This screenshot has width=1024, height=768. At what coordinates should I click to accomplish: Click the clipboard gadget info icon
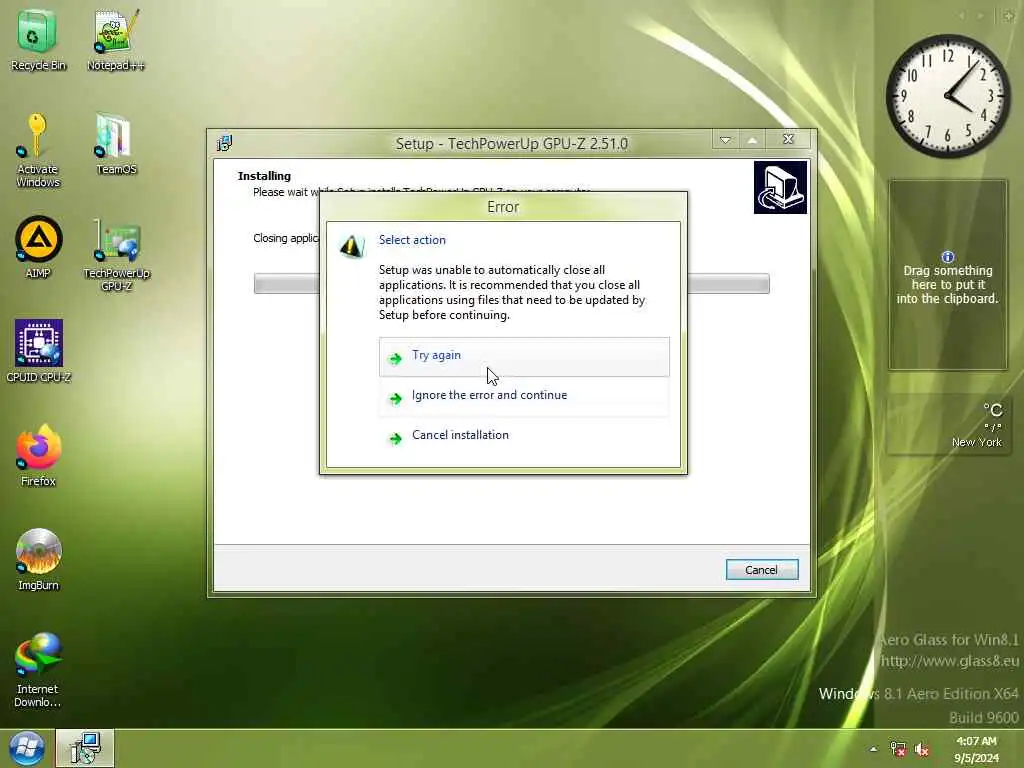point(948,257)
